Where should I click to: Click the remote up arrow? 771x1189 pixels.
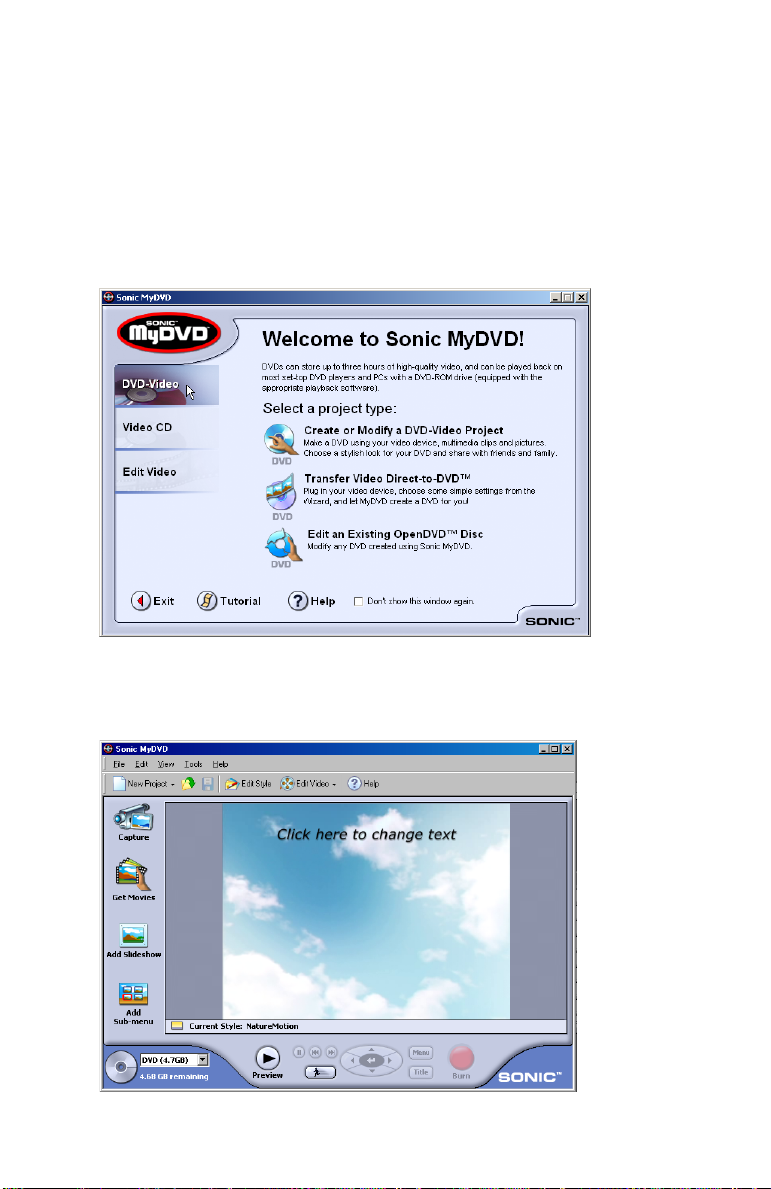tap(371, 1049)
